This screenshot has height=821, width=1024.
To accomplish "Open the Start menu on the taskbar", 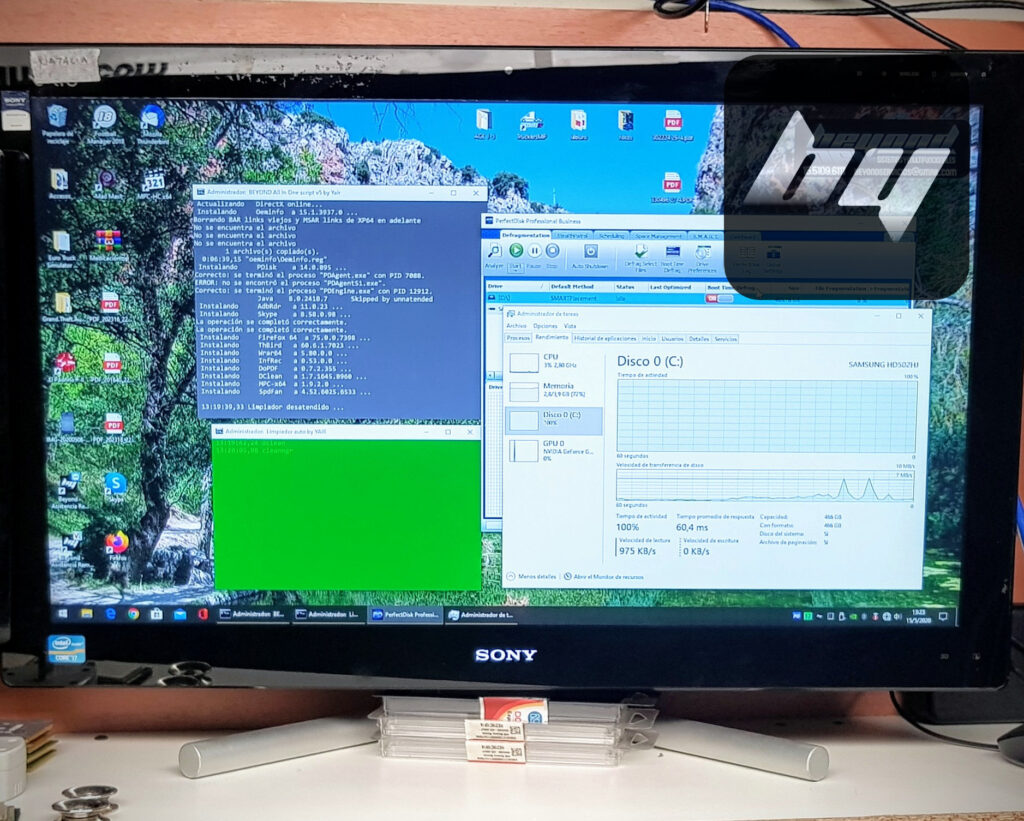I will 63,614.
